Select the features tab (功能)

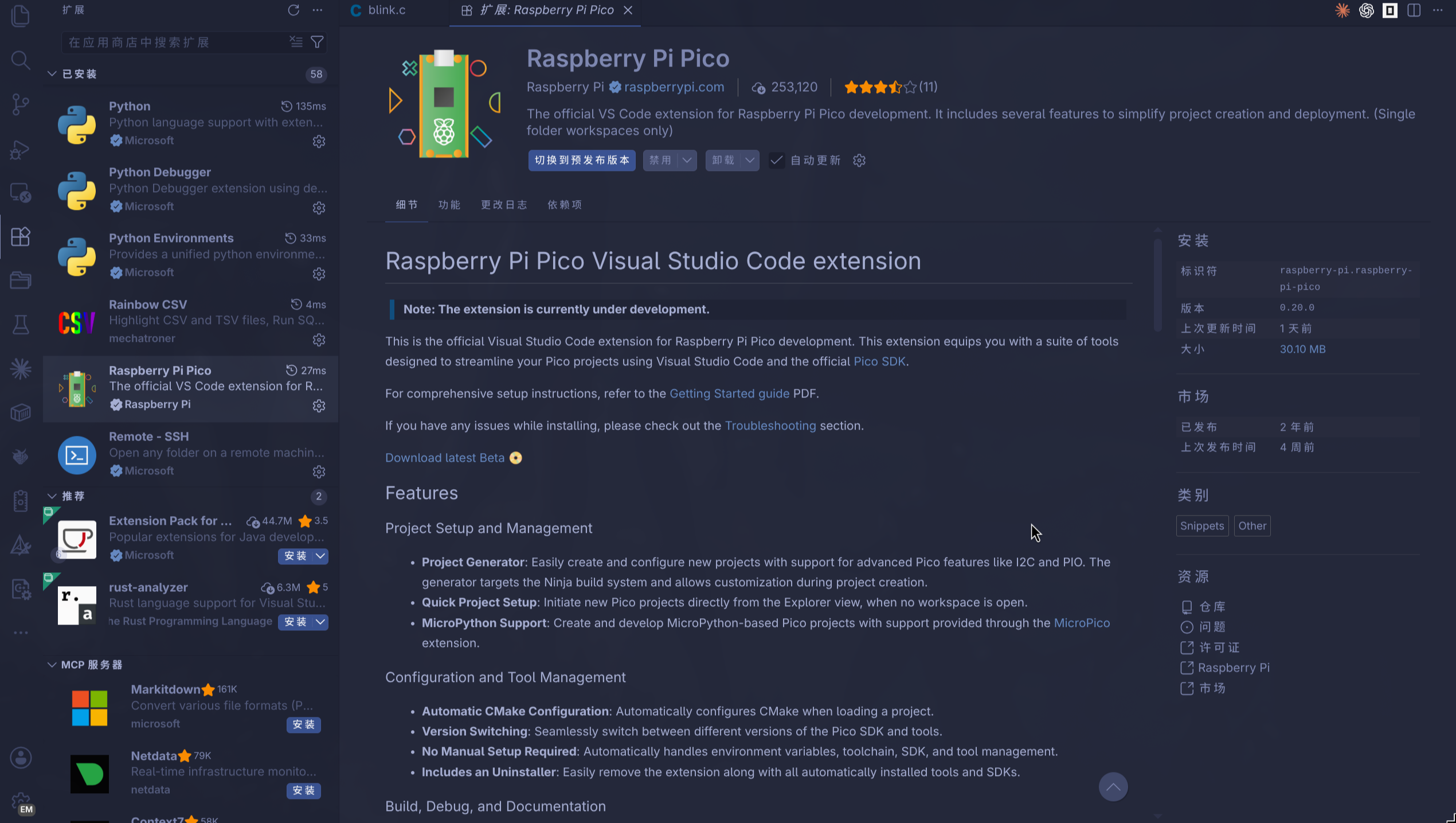coord(449,205)
